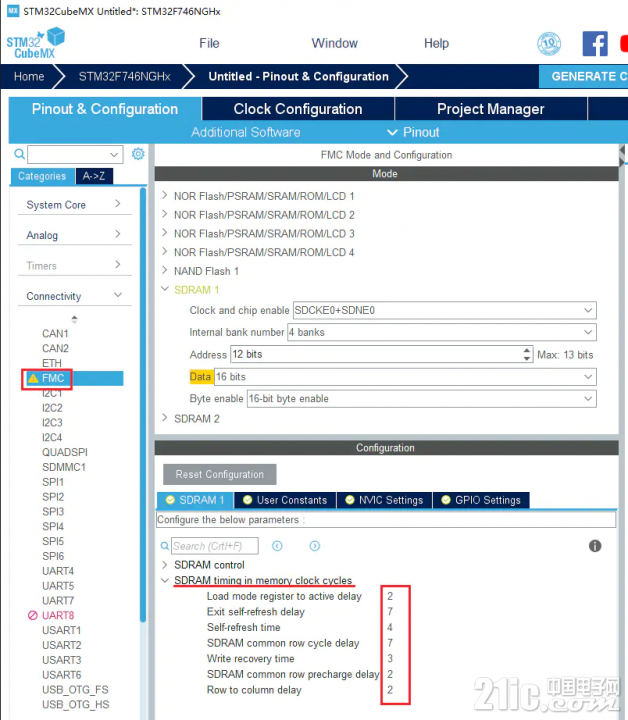Open the Pinout dropdown menu
The image size is (628, 720).
[x=413, y=132]
